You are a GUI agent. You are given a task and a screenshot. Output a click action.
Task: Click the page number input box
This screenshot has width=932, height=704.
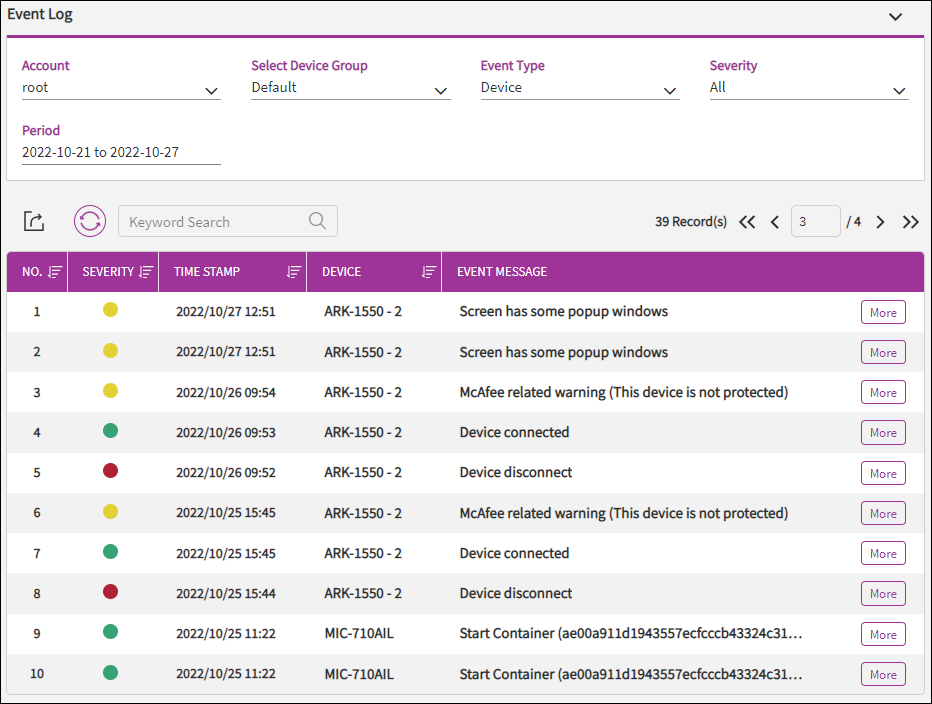point(815,222)
